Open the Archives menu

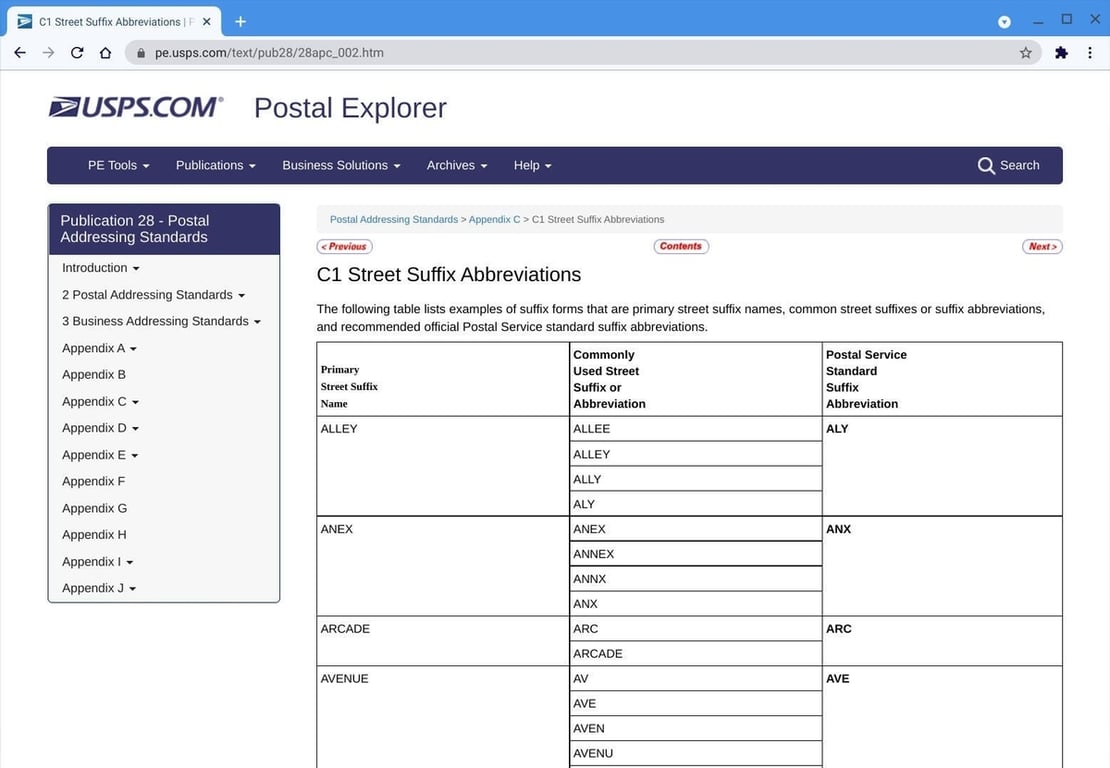click(x=457, y=166)
